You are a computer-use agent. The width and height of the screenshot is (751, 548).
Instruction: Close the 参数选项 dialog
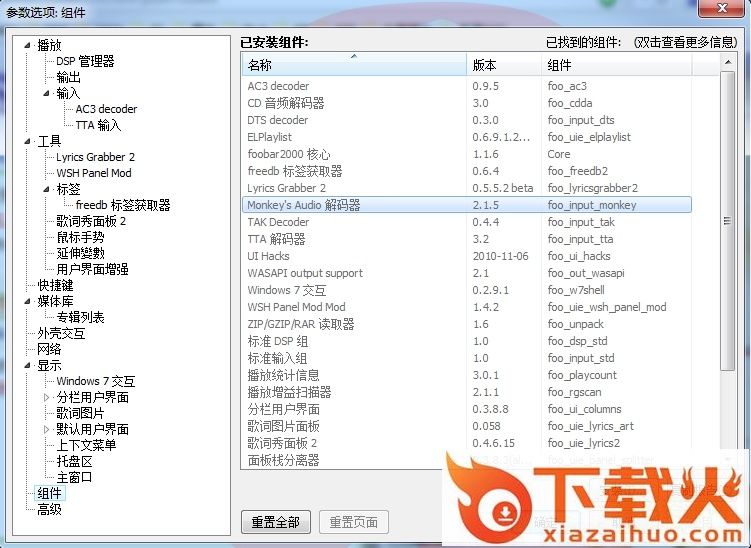(721, 8)
